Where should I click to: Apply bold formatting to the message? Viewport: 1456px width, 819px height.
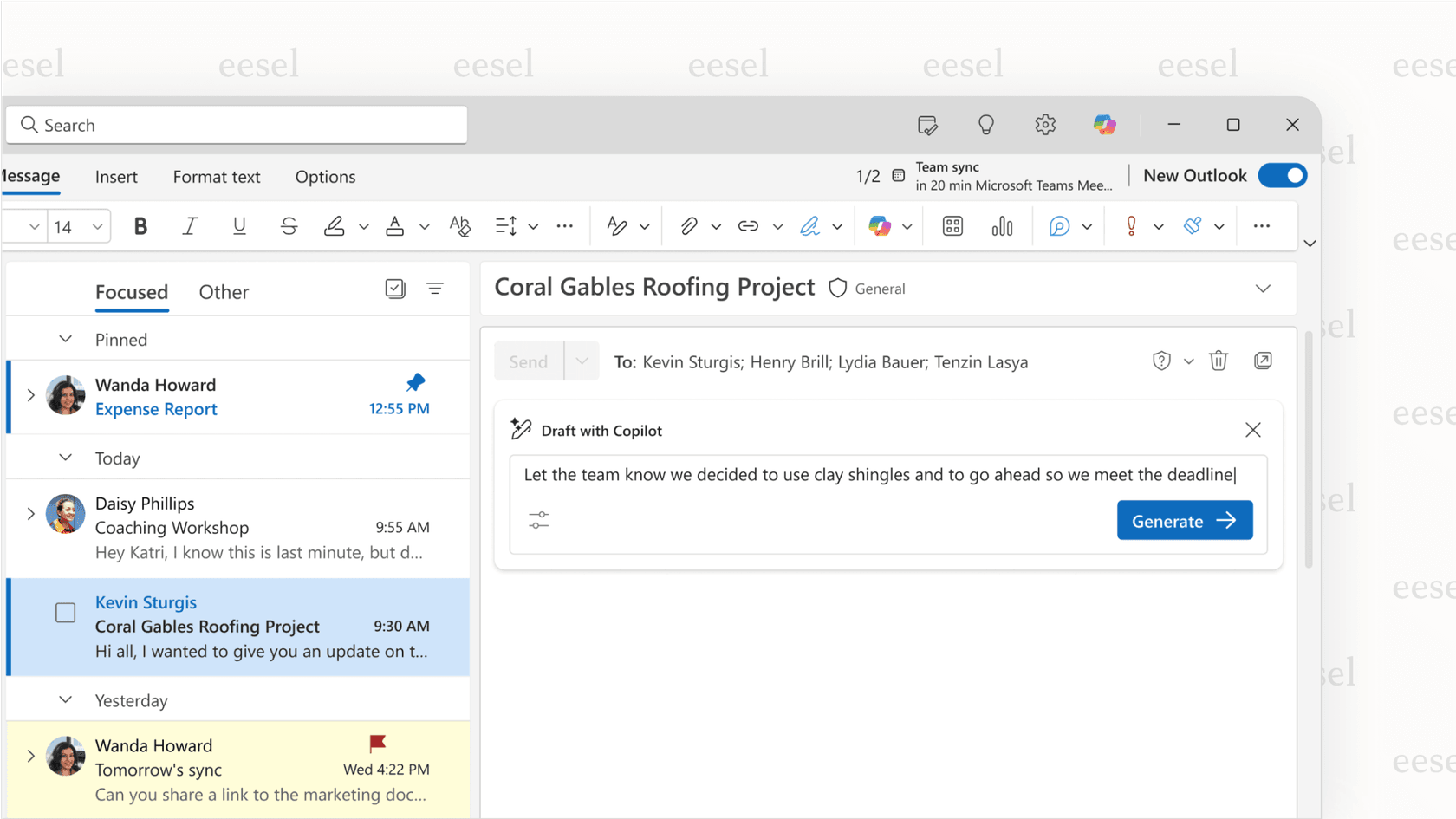click(140, 226)
